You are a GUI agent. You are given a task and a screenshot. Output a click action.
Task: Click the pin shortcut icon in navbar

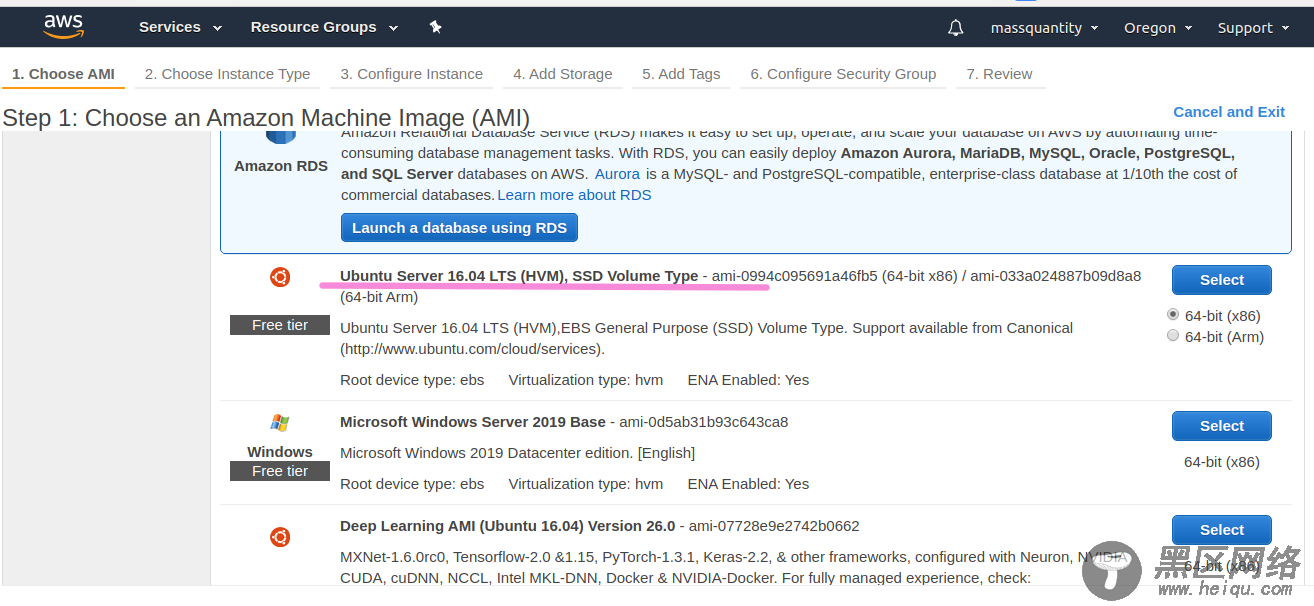(436, 27)
